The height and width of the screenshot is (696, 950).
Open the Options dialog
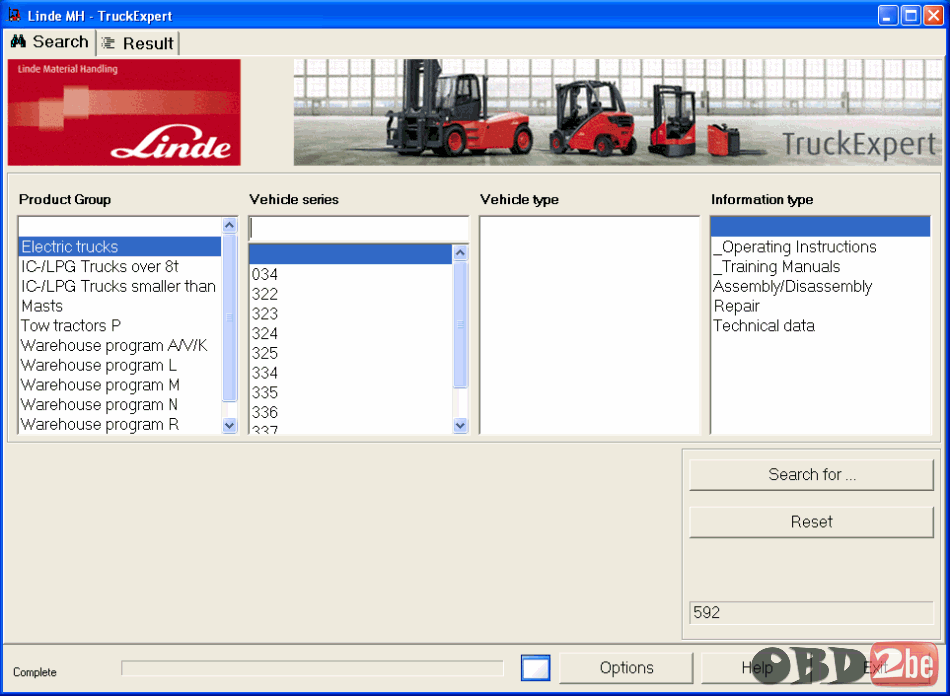[626, 668]
